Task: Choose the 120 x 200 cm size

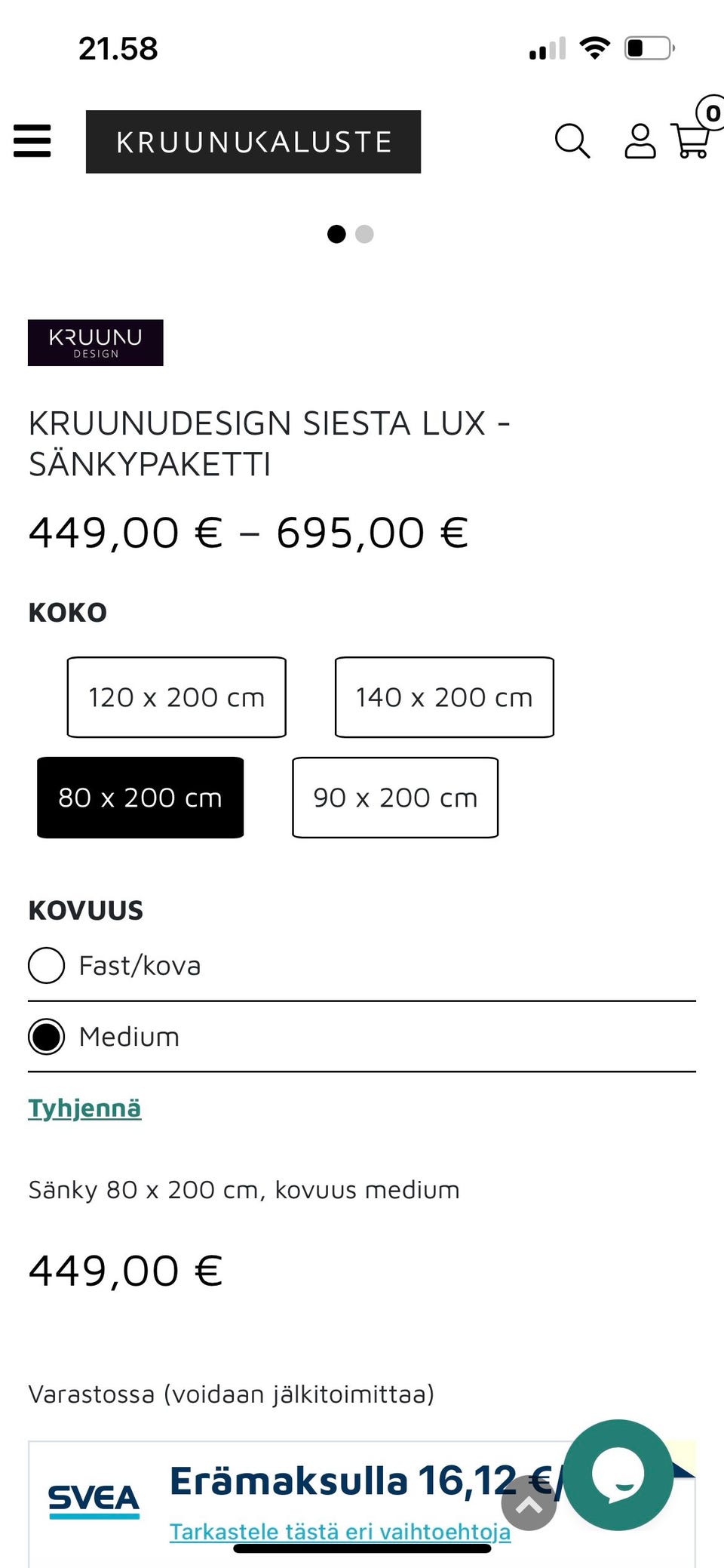Action: point(176,696)
